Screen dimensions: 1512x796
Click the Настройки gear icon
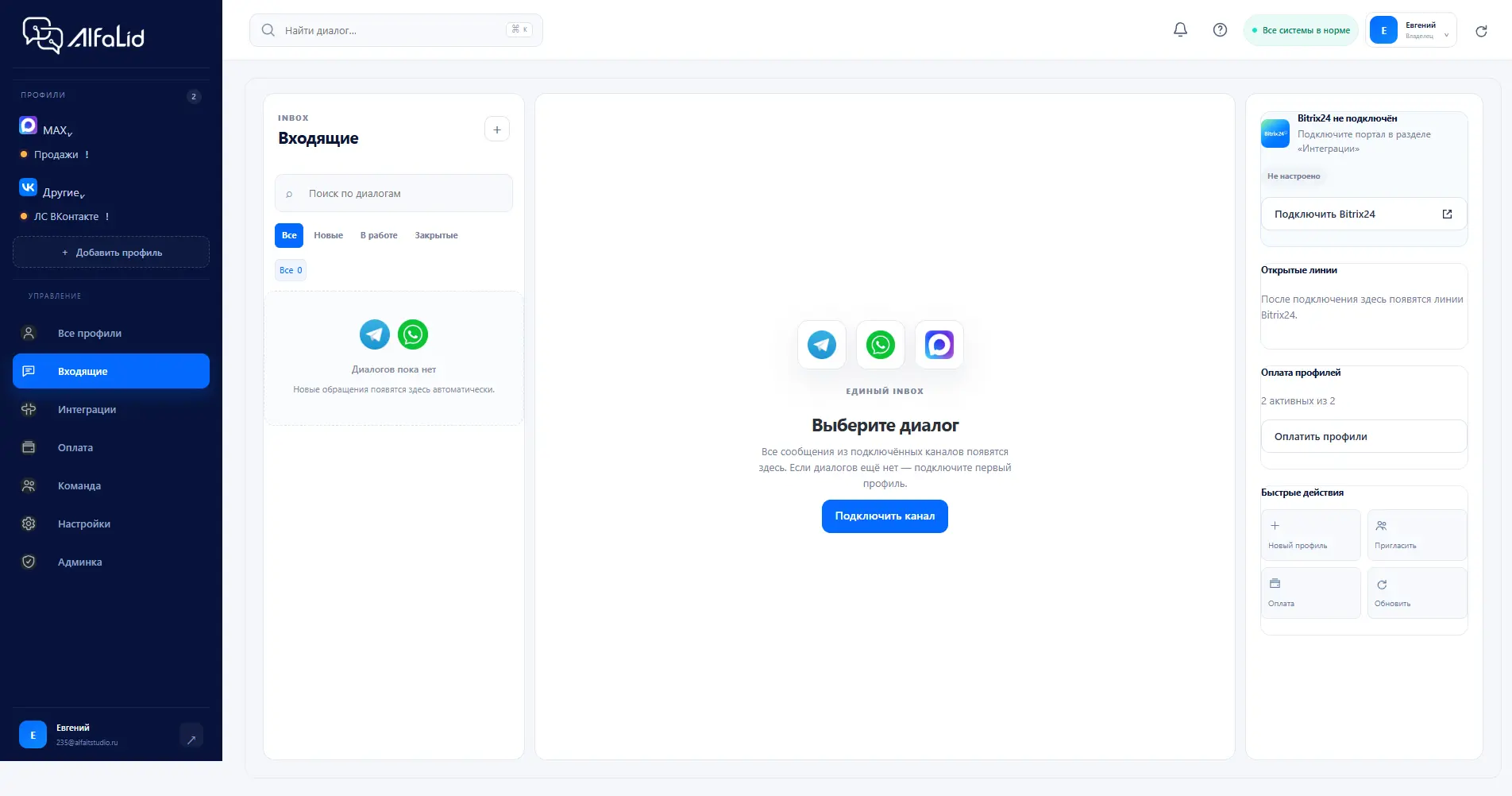(29, 524)
